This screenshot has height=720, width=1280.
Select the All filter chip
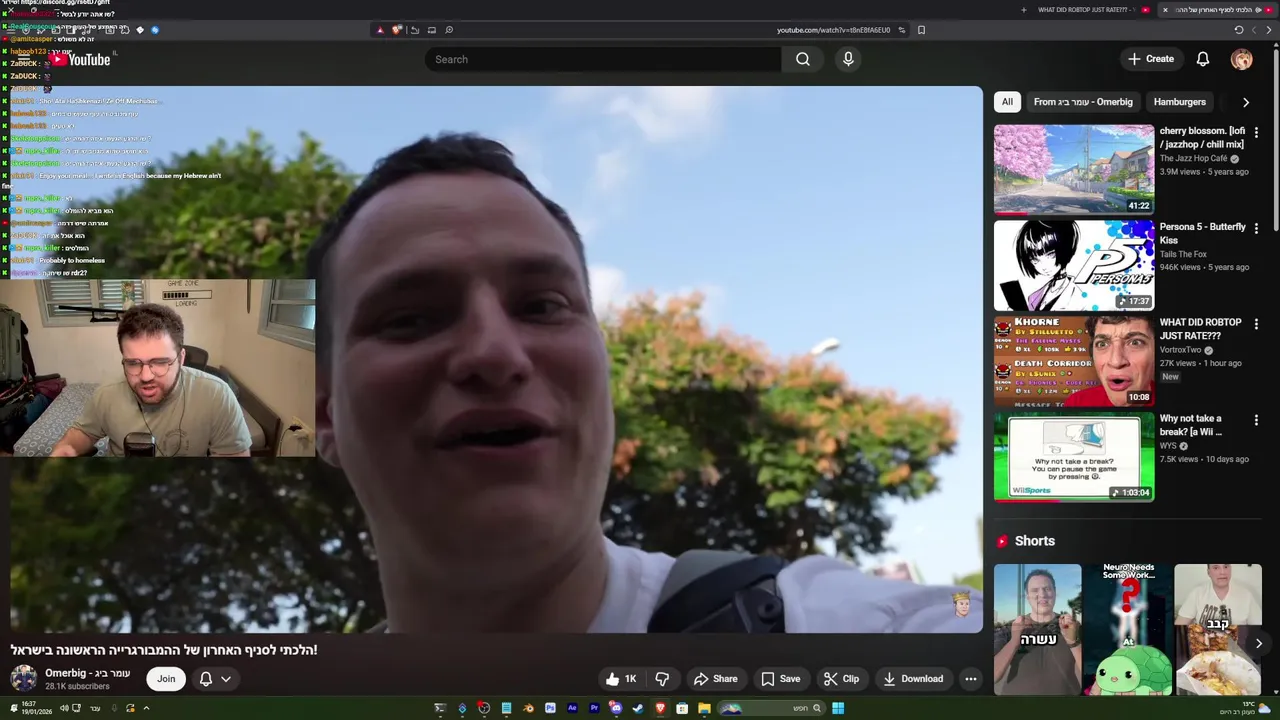tap(1007, 102)
